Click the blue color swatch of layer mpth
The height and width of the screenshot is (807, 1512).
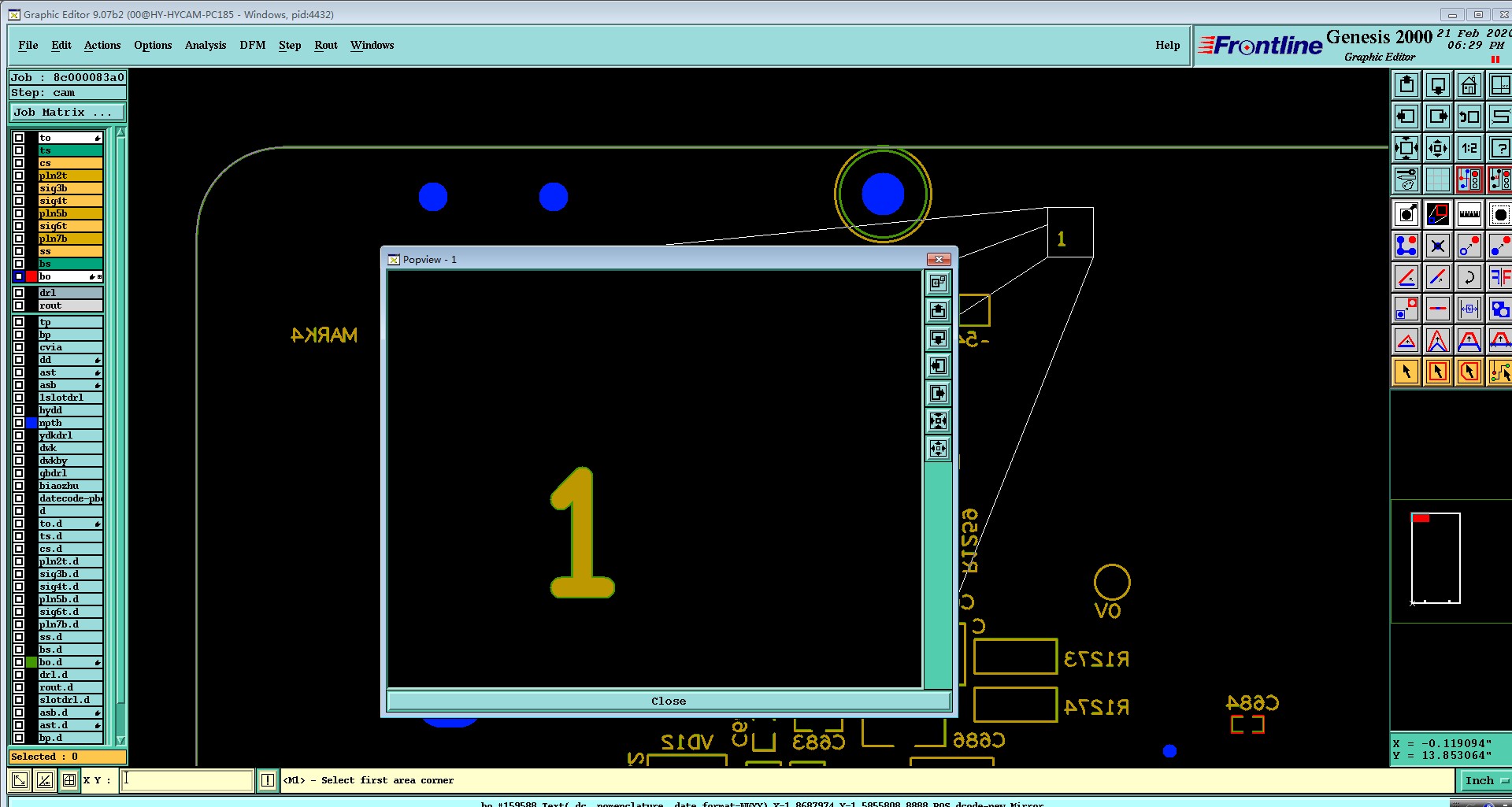pyautogui.click(x=31, y=423)
